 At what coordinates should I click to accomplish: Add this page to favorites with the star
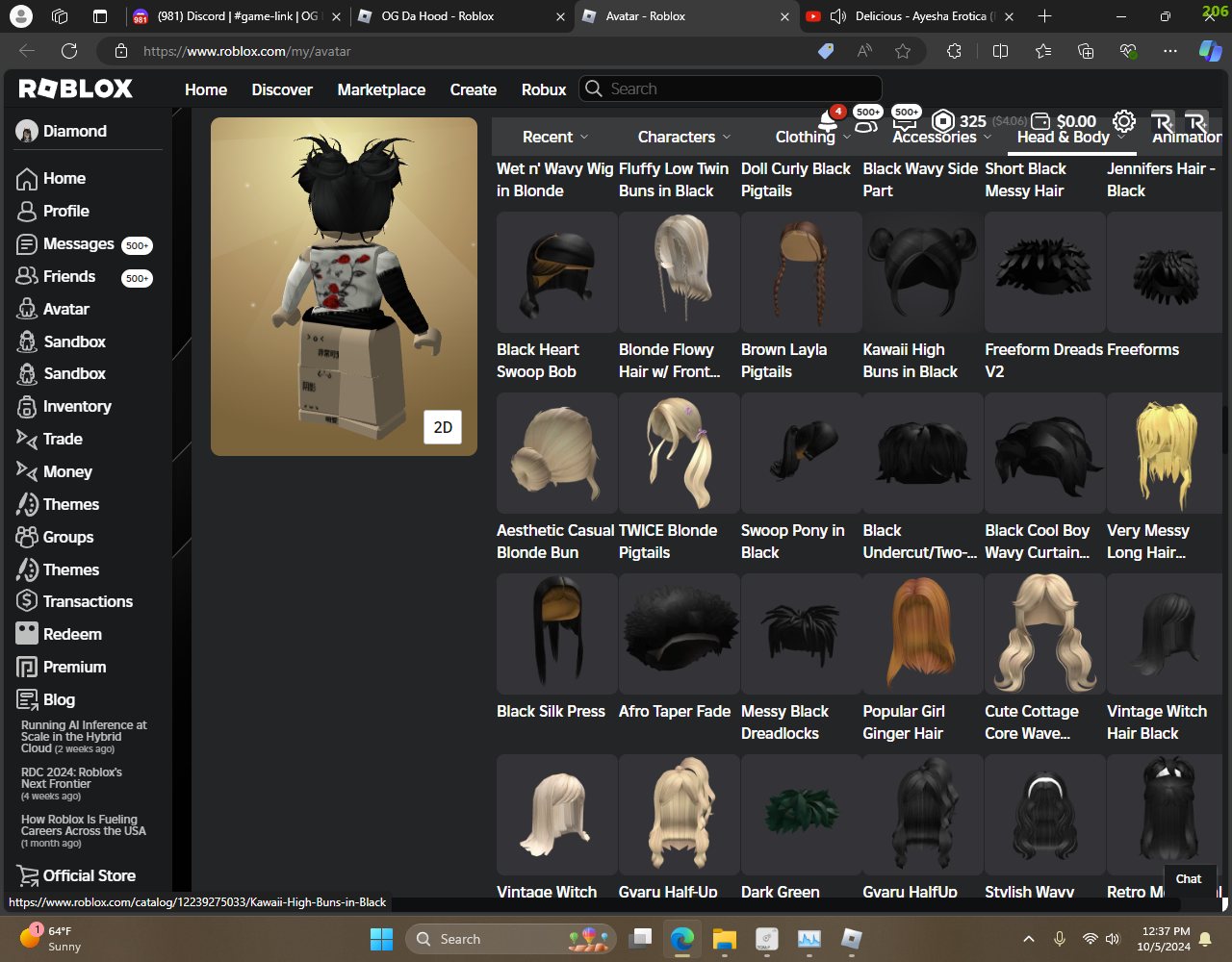click(903, 52)
